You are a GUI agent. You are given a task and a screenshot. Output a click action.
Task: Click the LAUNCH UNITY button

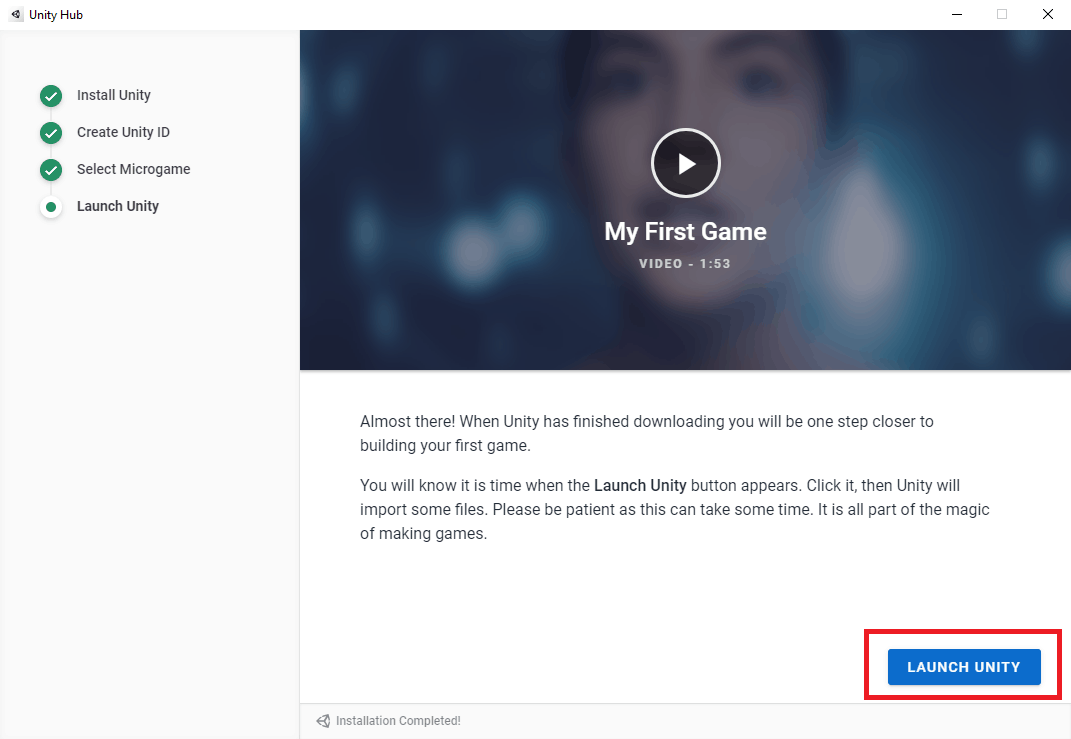(963, 666)
